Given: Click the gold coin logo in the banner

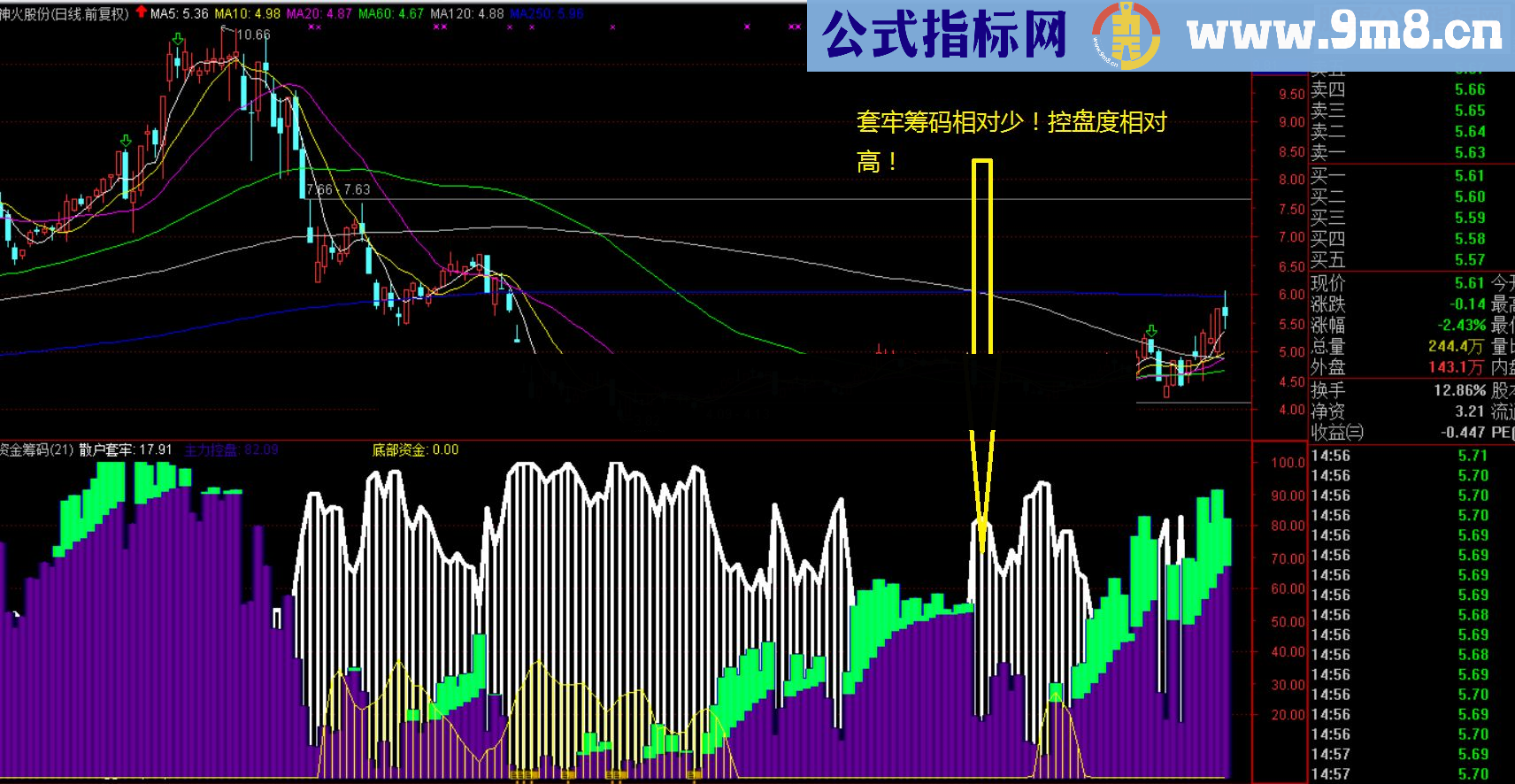Looking at the screenshot, I should coord(1126,36).
